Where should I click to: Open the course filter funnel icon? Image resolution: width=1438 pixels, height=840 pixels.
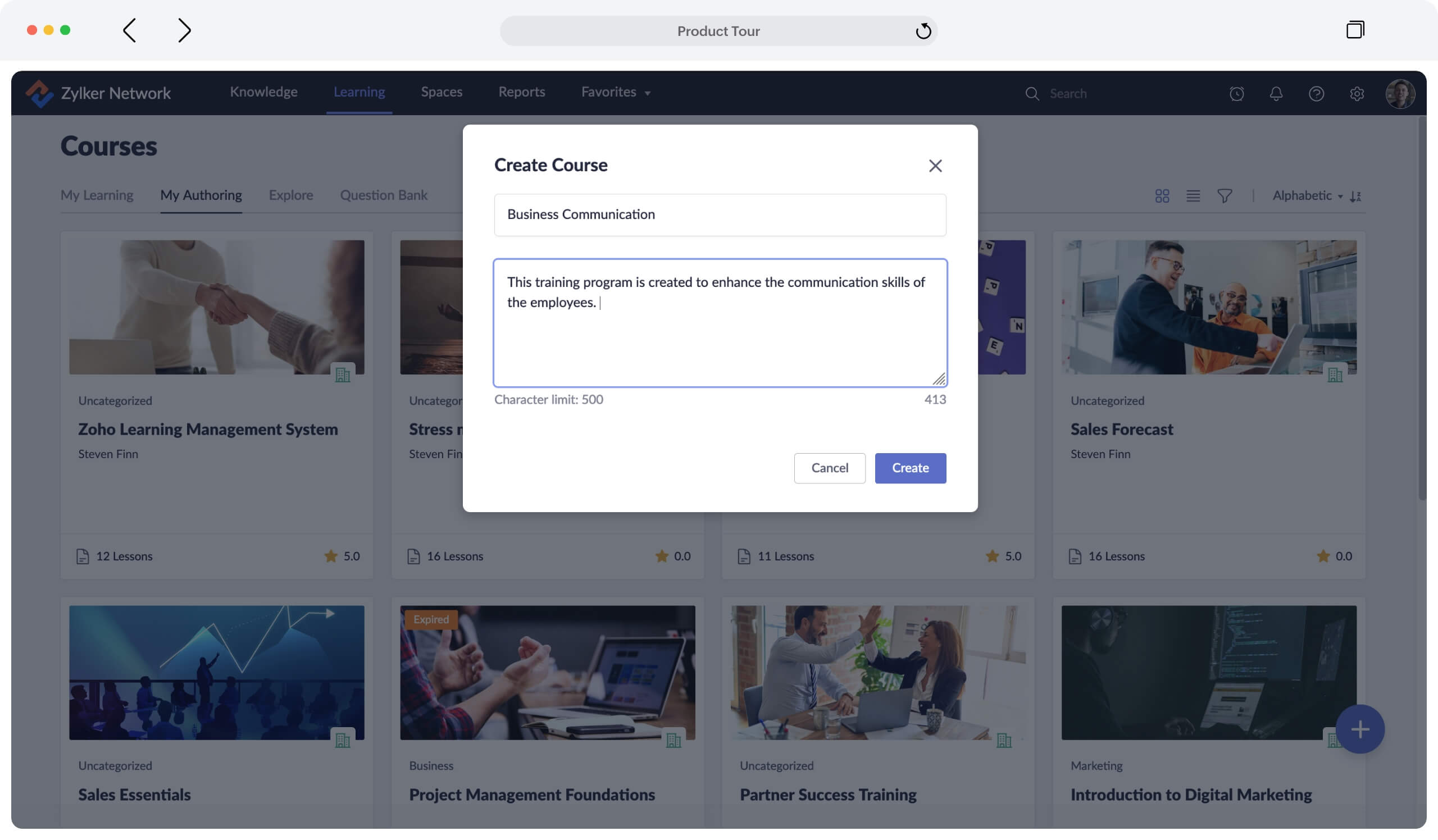(x=1224, y=195)
